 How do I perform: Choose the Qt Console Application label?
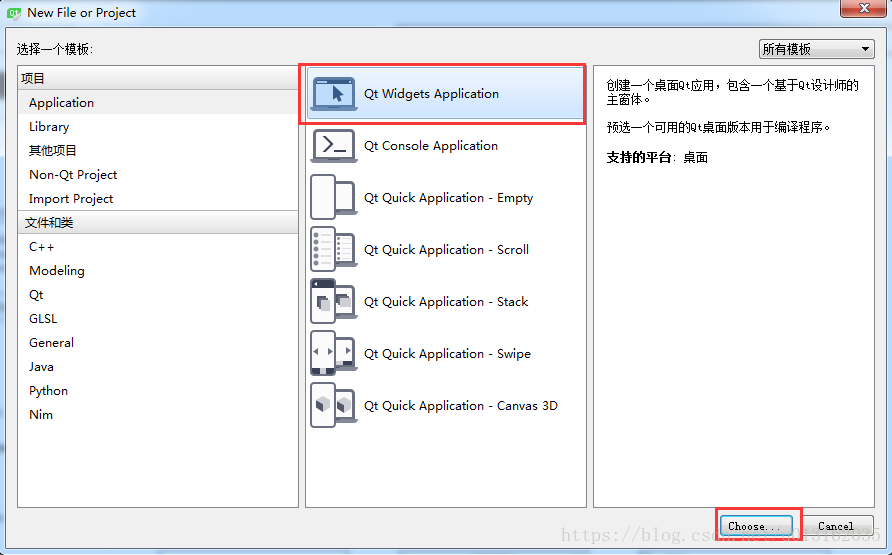pyautogui.click(x=431, y=146)
